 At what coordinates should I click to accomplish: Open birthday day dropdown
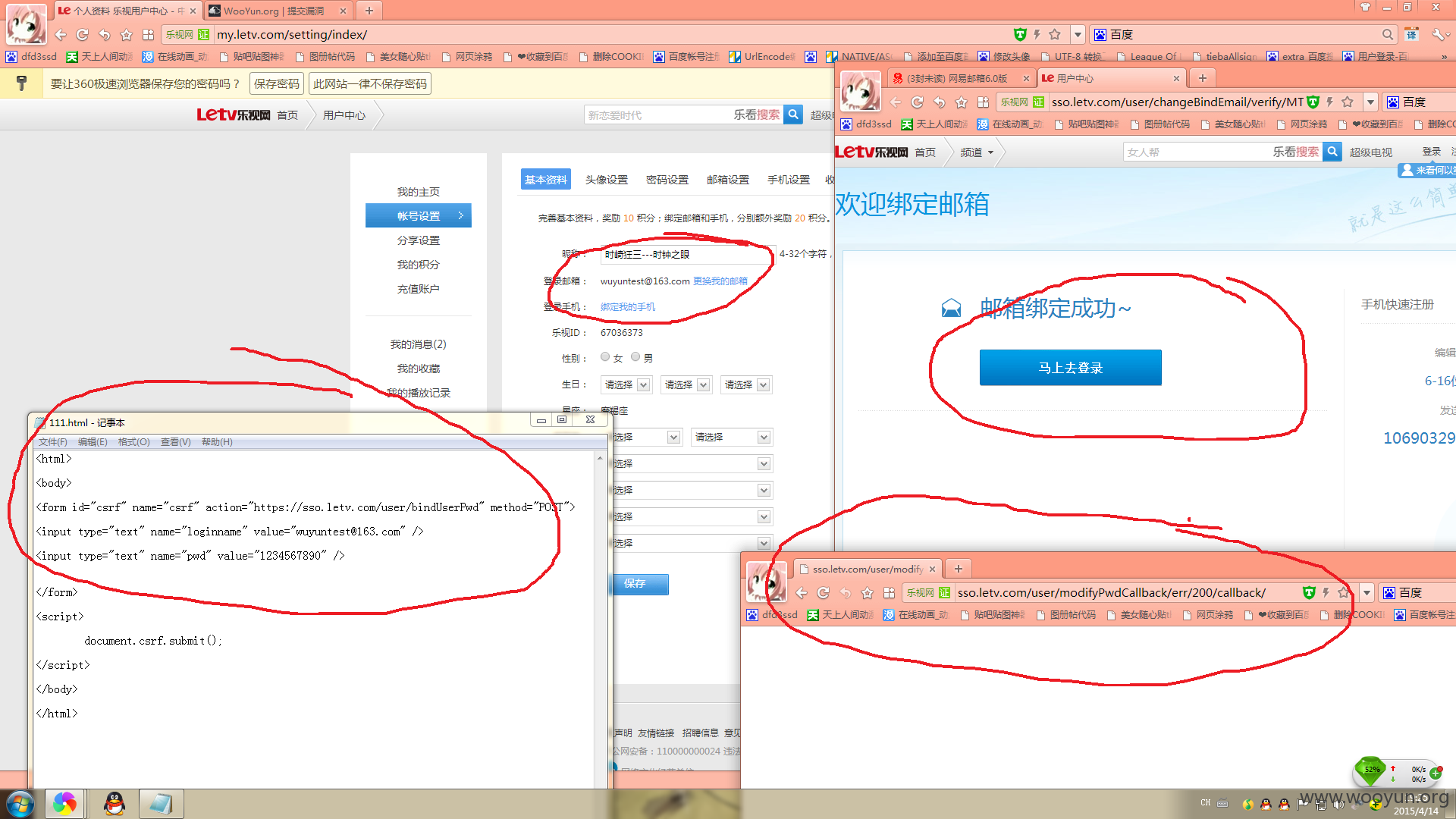pos(746,384)
